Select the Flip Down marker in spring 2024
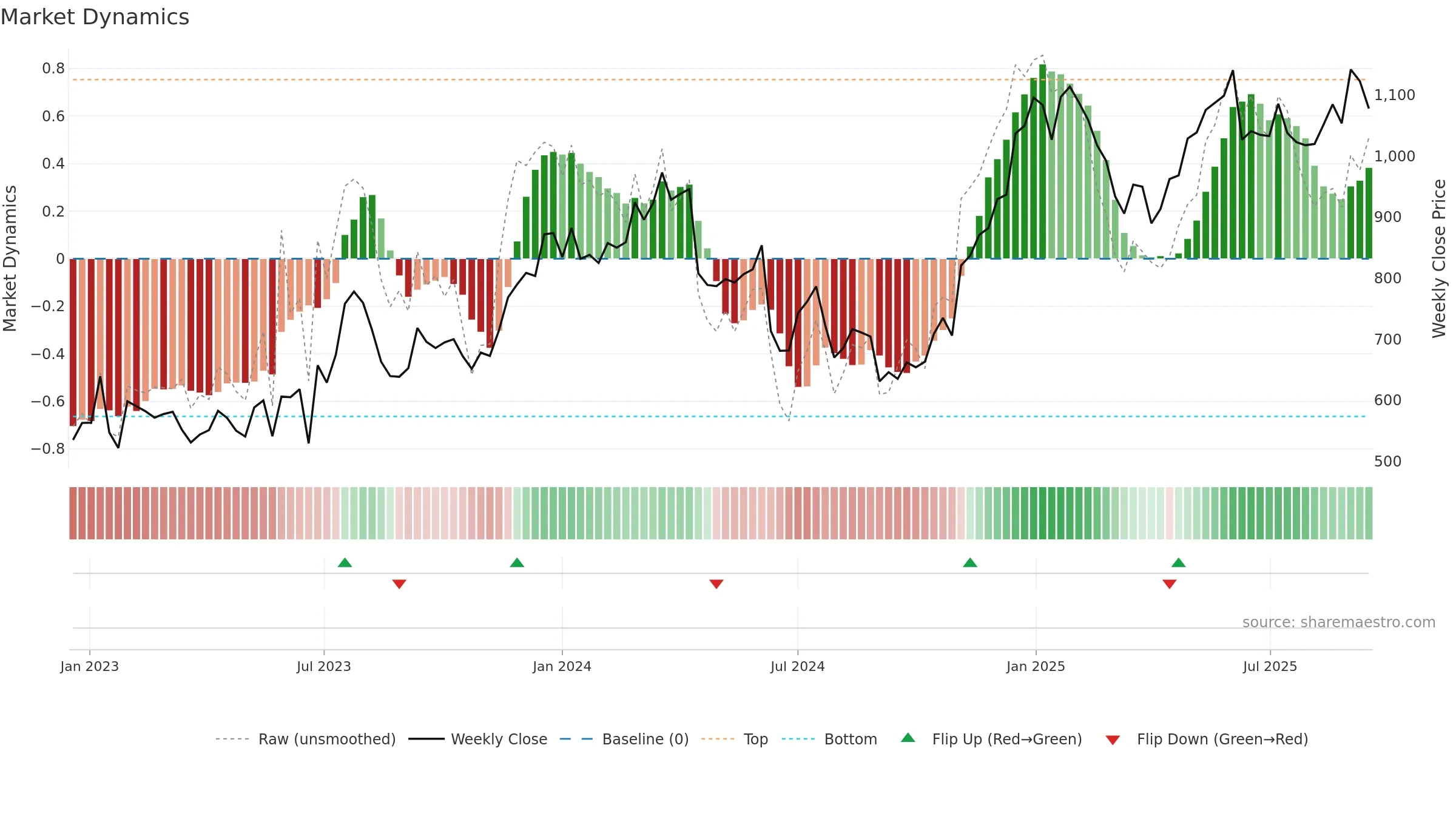Viewport: 1456px width, 819px height. click(716, 584)
